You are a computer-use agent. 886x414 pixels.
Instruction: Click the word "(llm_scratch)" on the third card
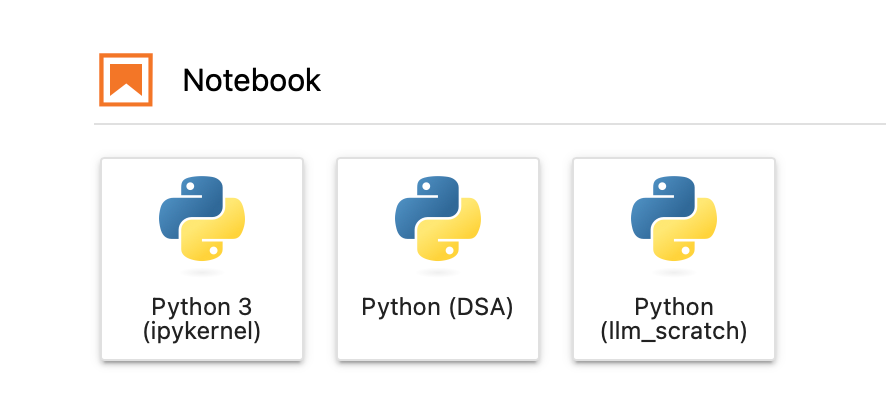coord(674,332)
